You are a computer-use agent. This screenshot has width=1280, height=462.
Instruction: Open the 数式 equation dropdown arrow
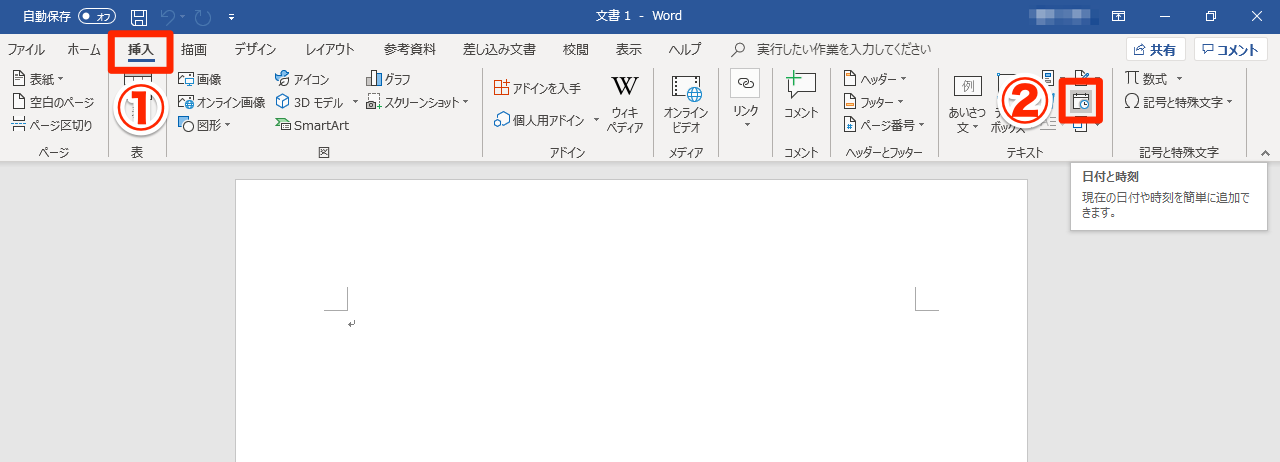click(1179, 78)
